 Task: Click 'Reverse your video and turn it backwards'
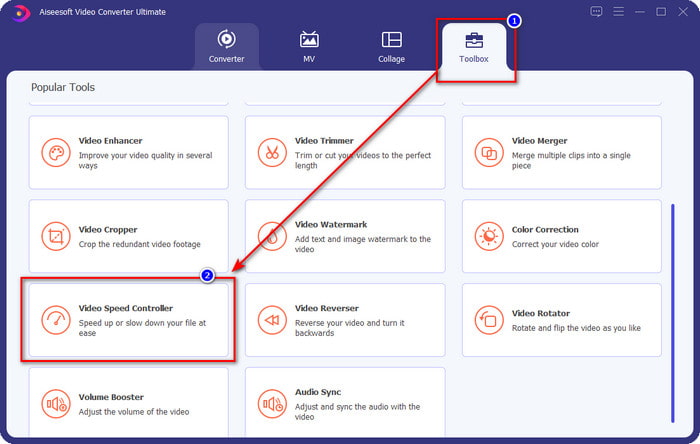[x=350, y=328]
